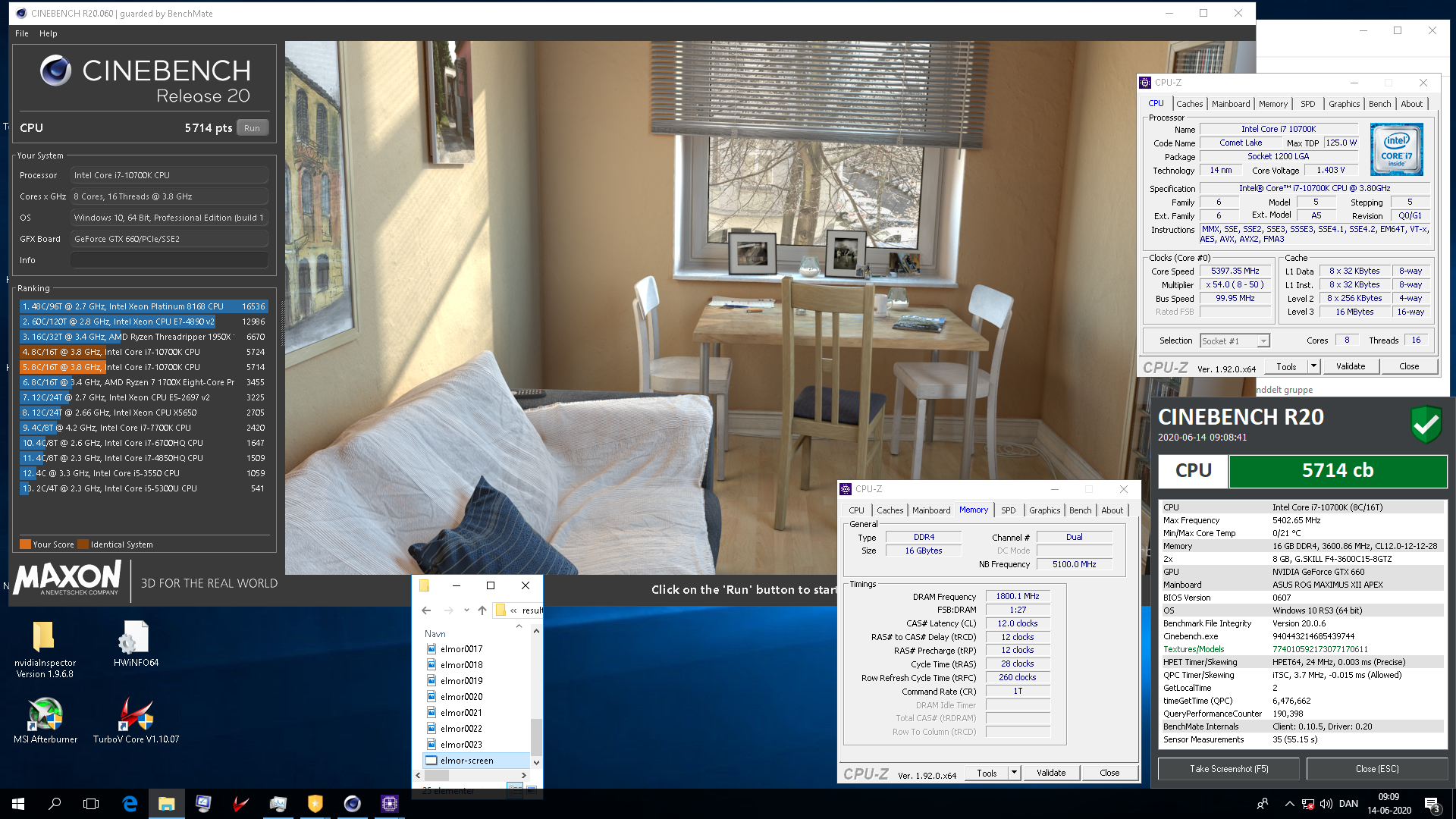Validate in the top CPU-Z window
1456x819 pixels.
tap(1351, 366)
